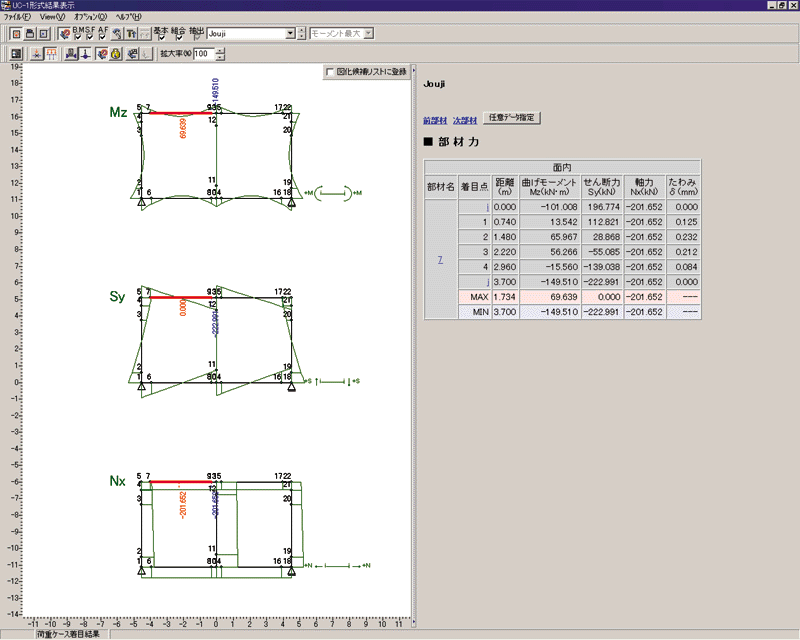Click the first icon in the second toolbar row

tap(17, 53)
